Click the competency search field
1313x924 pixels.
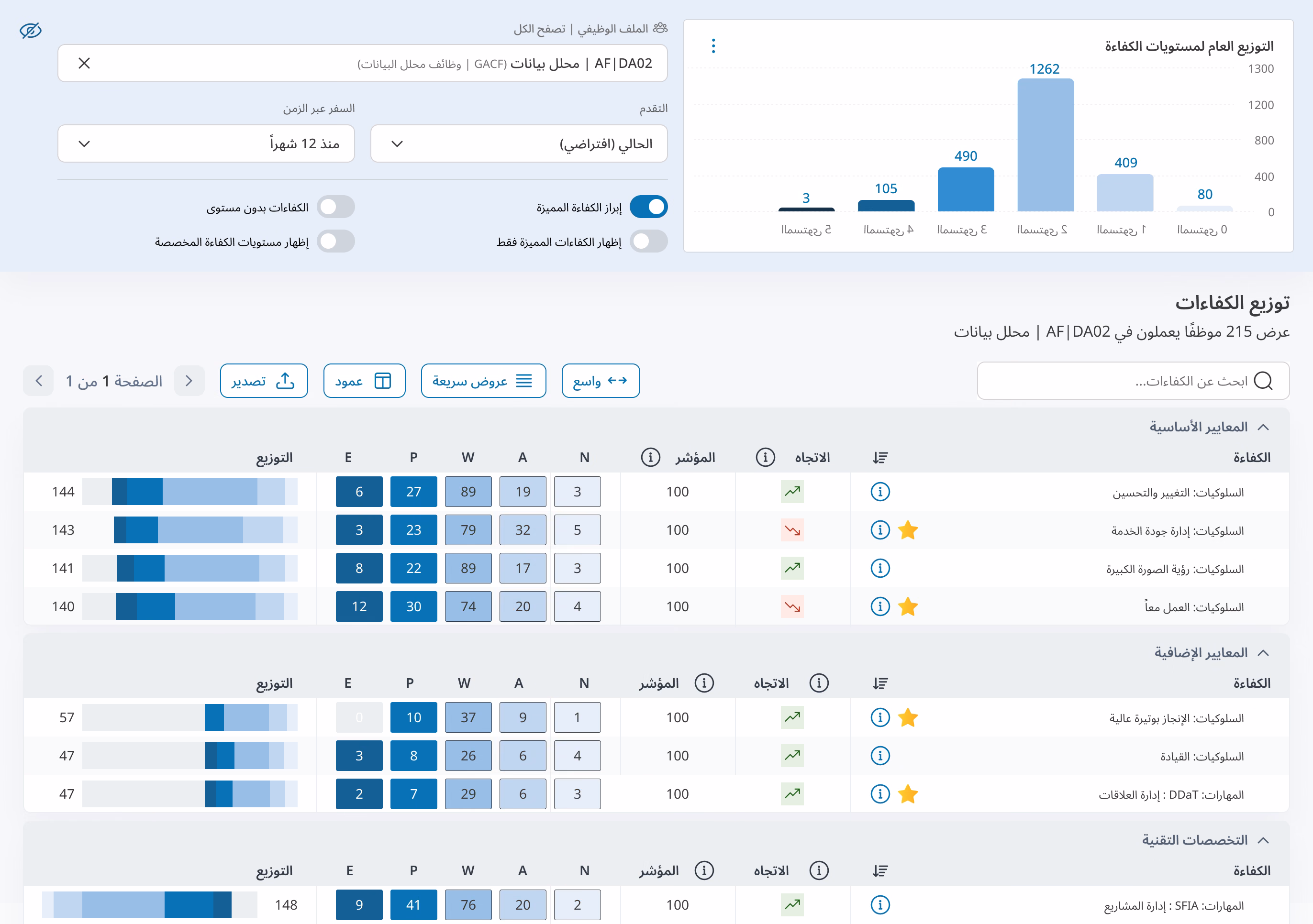point(1133,381)
